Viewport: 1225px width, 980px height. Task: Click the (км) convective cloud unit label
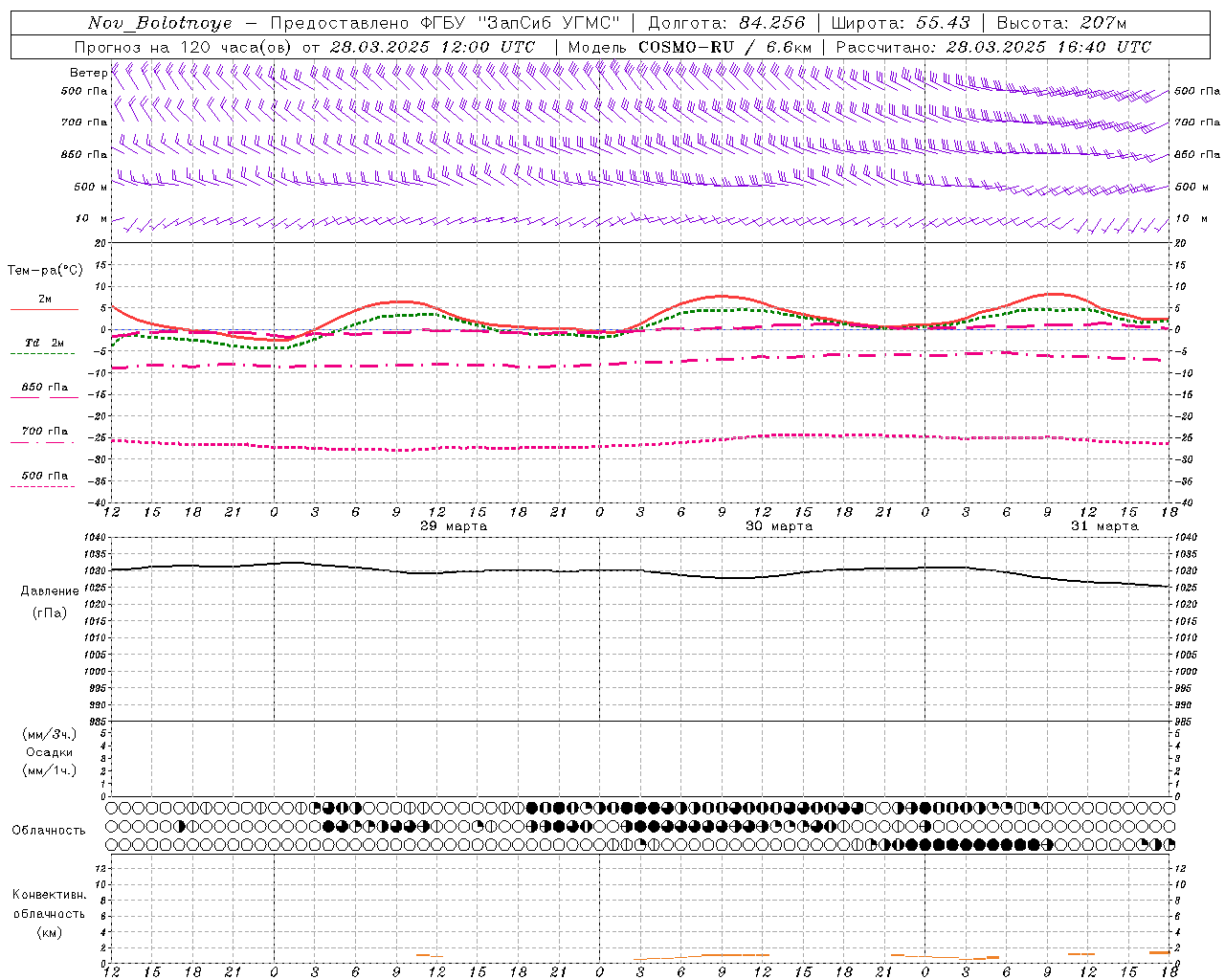tap(49, 932)
